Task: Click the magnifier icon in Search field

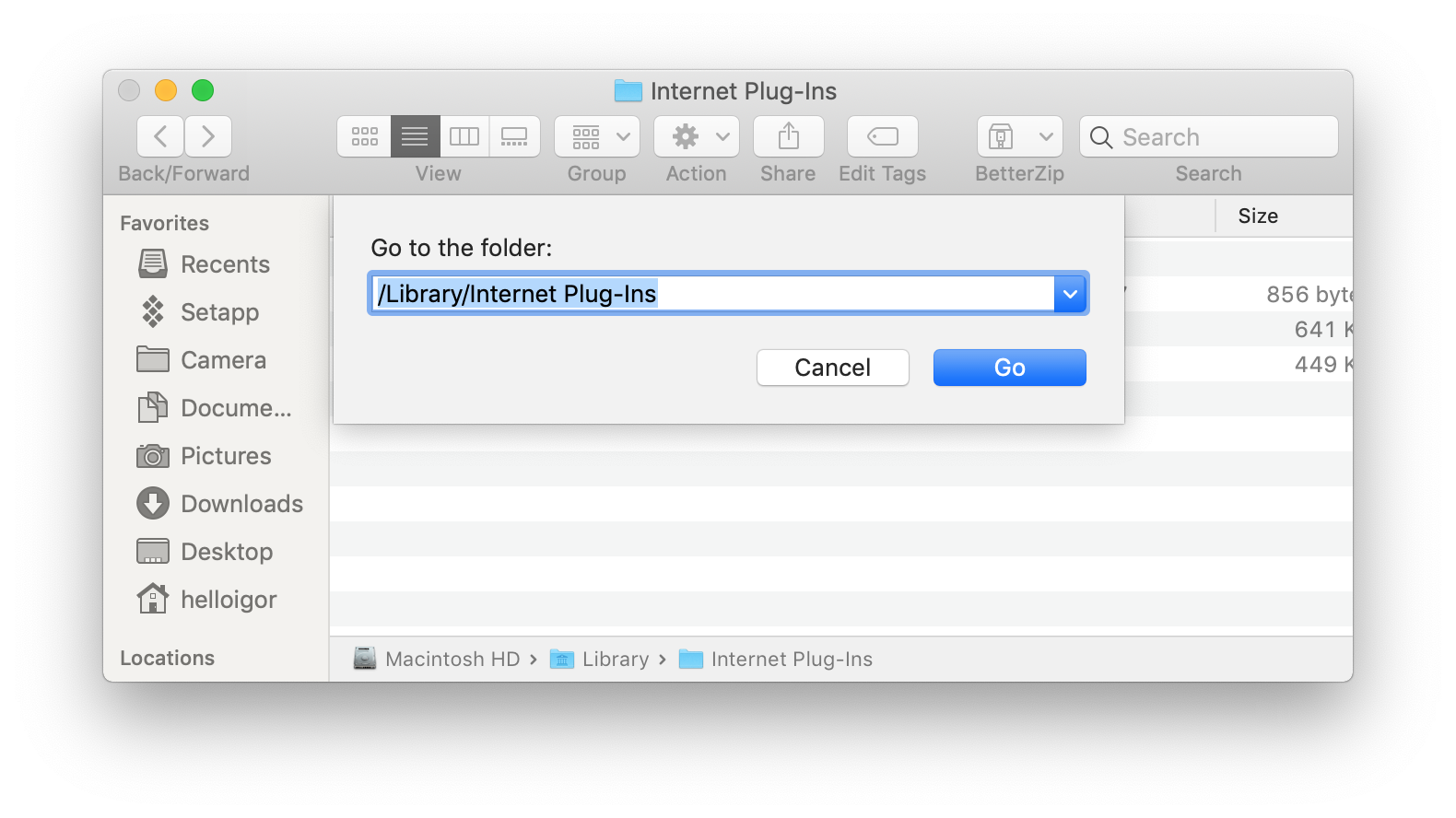Action: coord(1101,137)
